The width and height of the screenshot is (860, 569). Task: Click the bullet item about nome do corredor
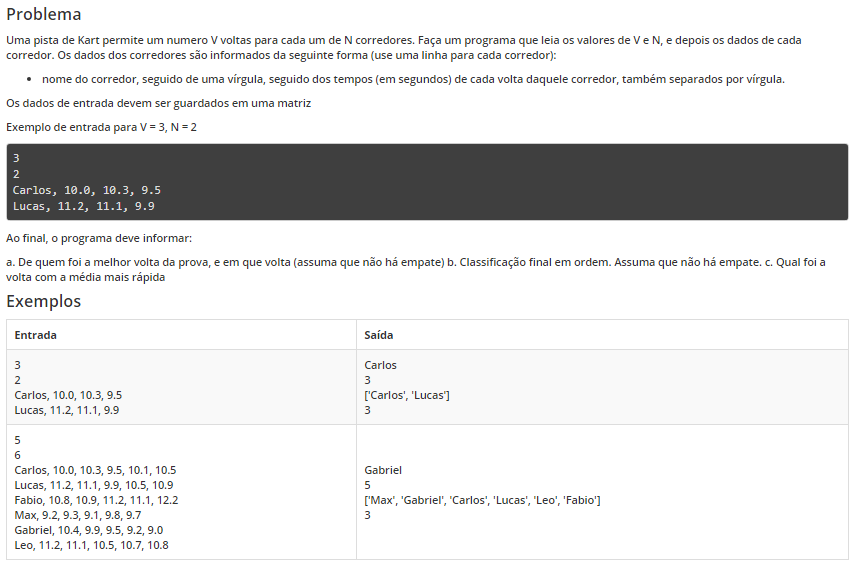[413, 79]
